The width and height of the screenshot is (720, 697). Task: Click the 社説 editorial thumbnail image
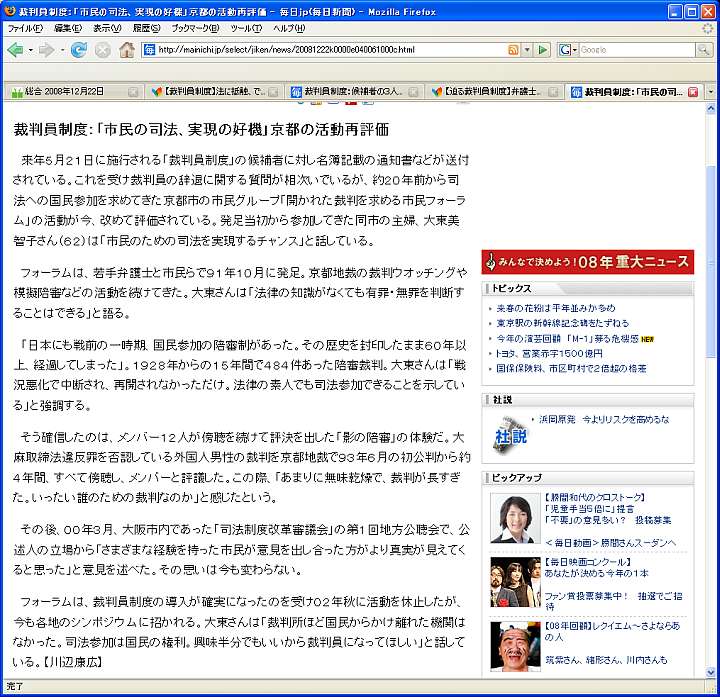(x=510, y=434)
